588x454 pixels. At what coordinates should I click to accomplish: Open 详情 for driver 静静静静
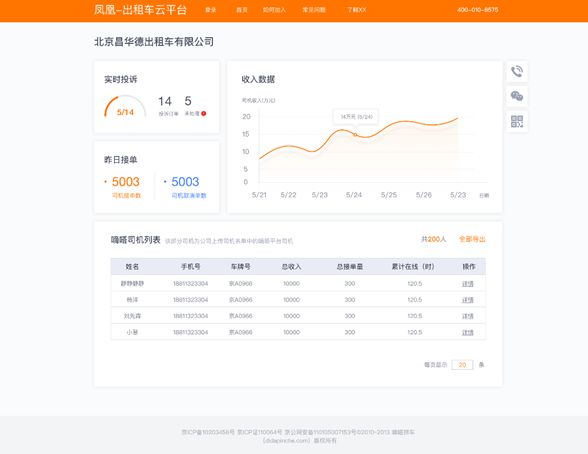(468, 284)
